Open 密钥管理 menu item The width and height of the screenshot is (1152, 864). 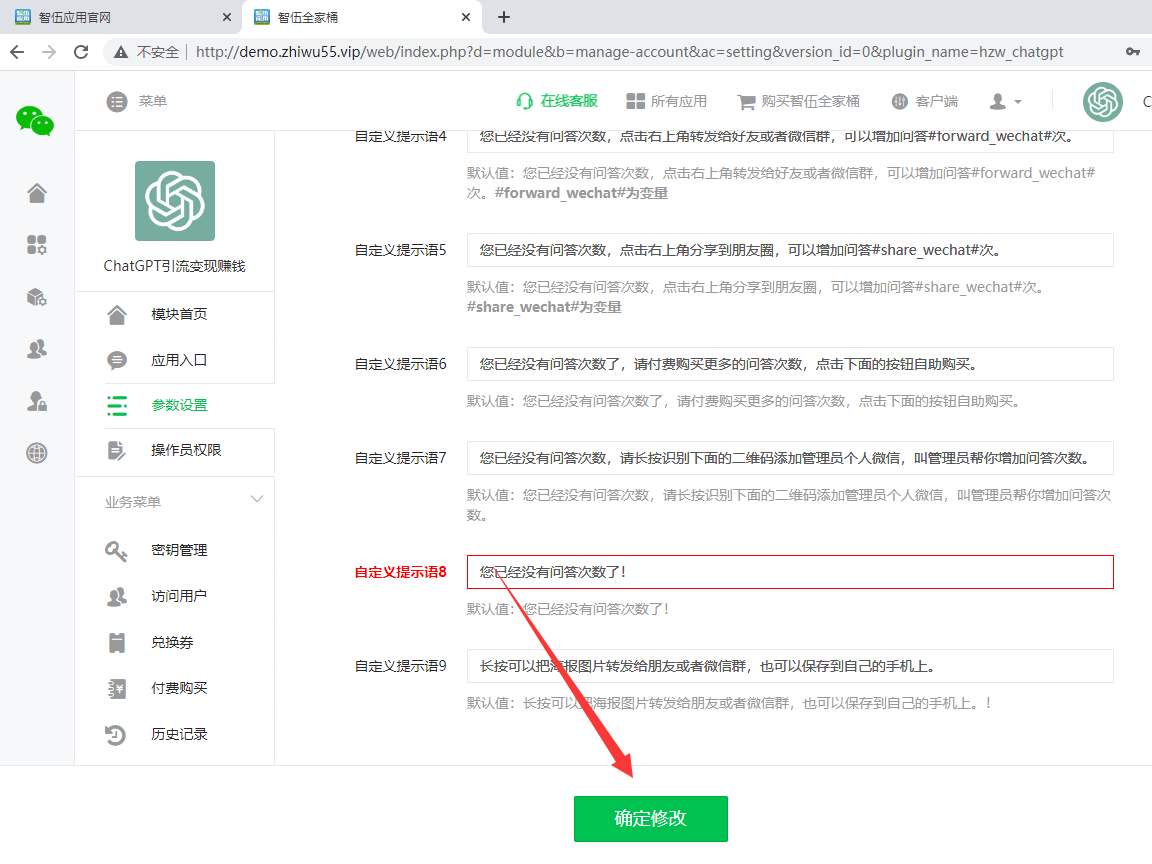click(179, 550)
